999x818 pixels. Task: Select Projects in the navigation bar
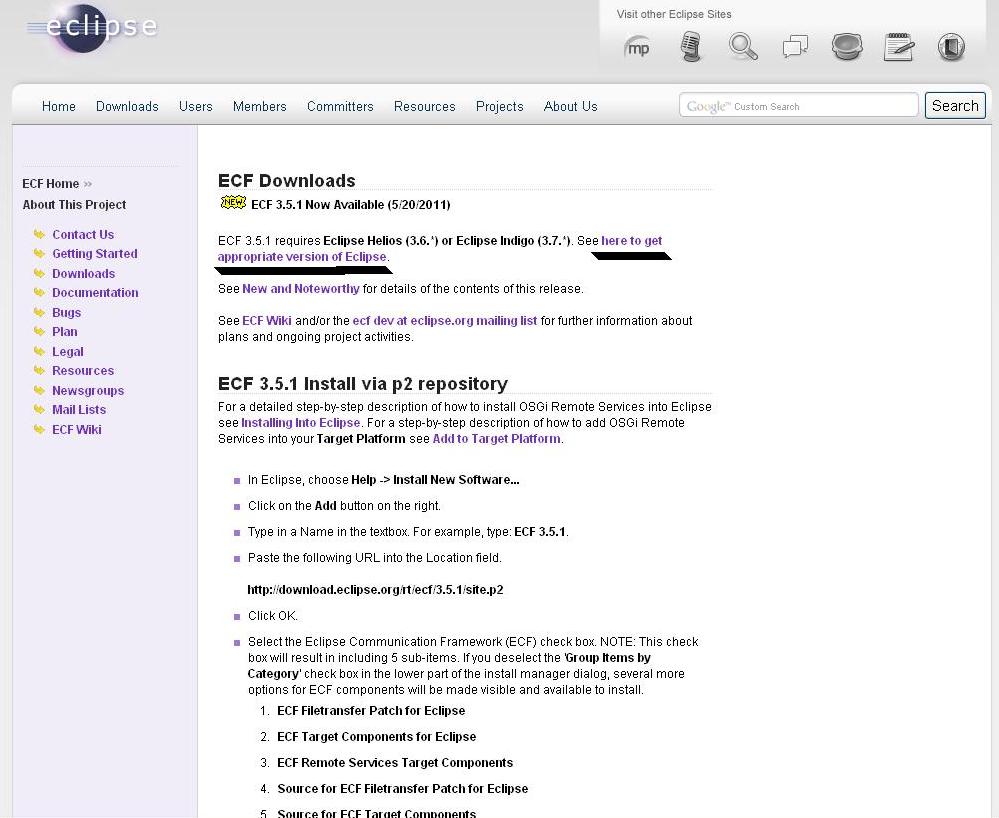click(500, 106)
